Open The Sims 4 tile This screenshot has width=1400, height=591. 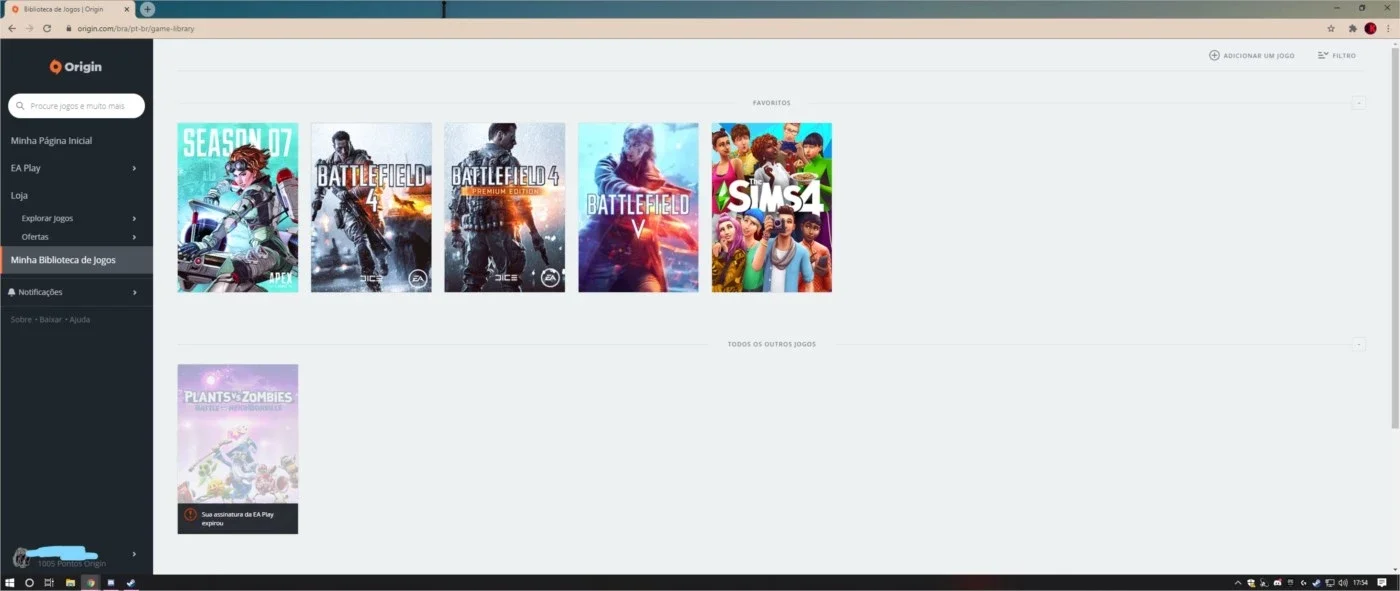[772, 207]
